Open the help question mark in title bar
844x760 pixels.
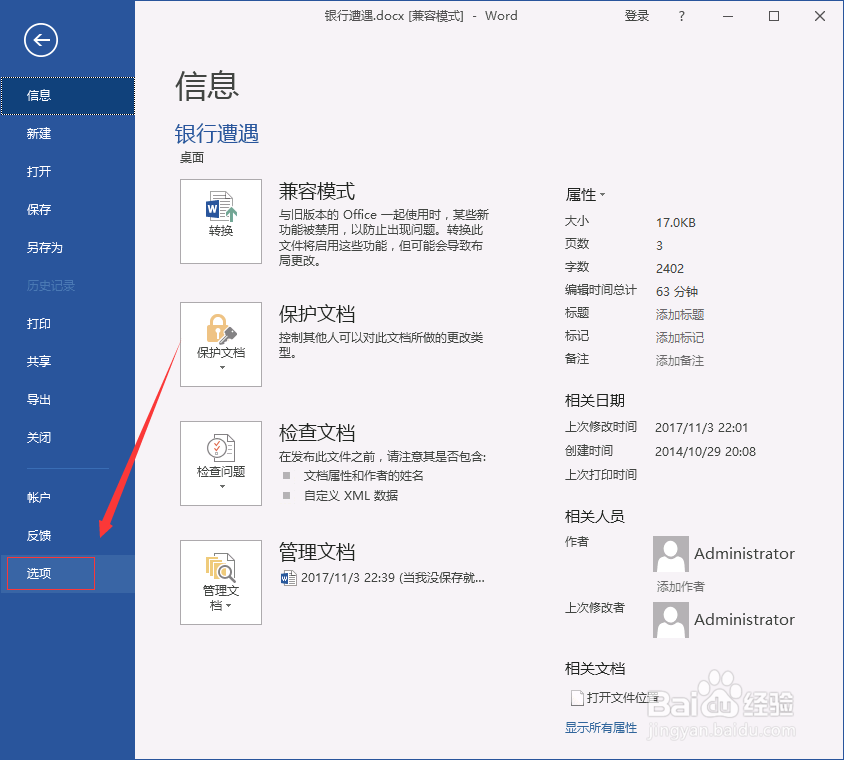pos(681,16)
